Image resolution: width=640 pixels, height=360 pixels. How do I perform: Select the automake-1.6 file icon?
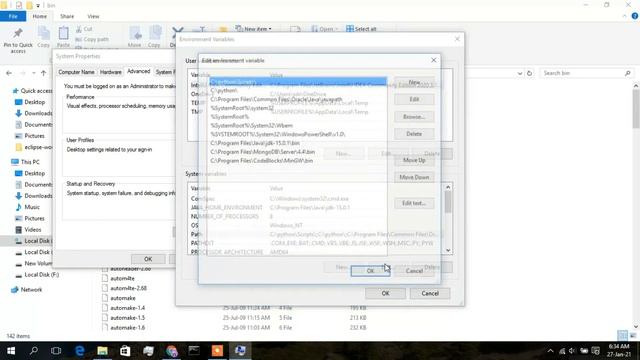(105, 327)
